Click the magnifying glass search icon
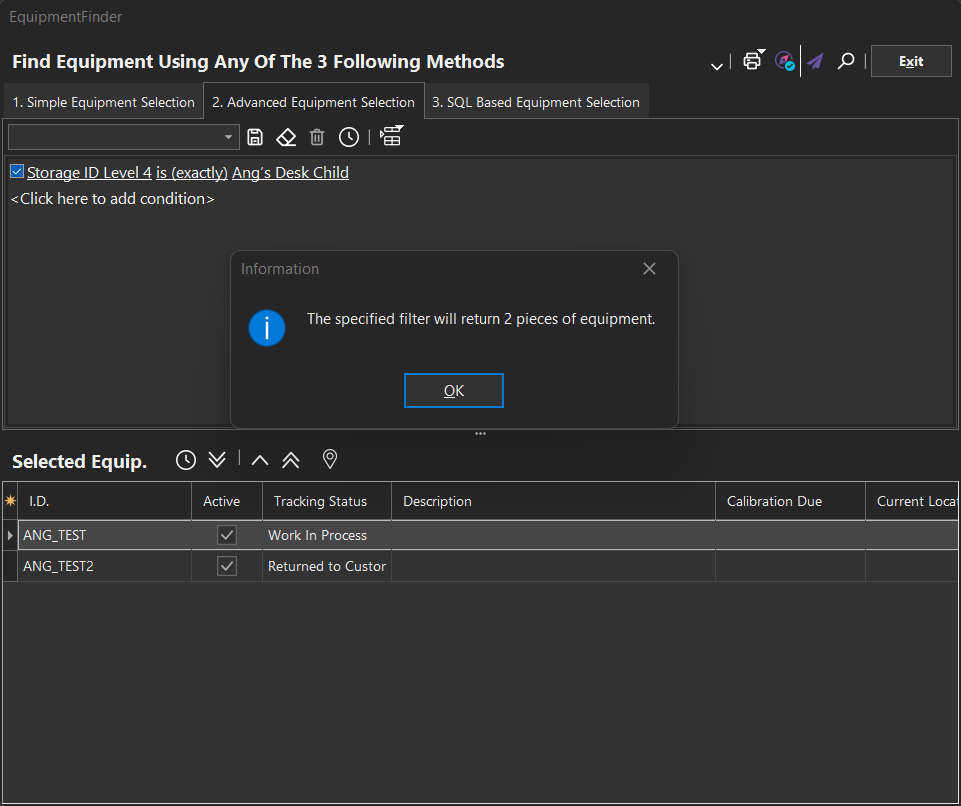Screen dimensions: 961x806 click(x=846, y=61)
